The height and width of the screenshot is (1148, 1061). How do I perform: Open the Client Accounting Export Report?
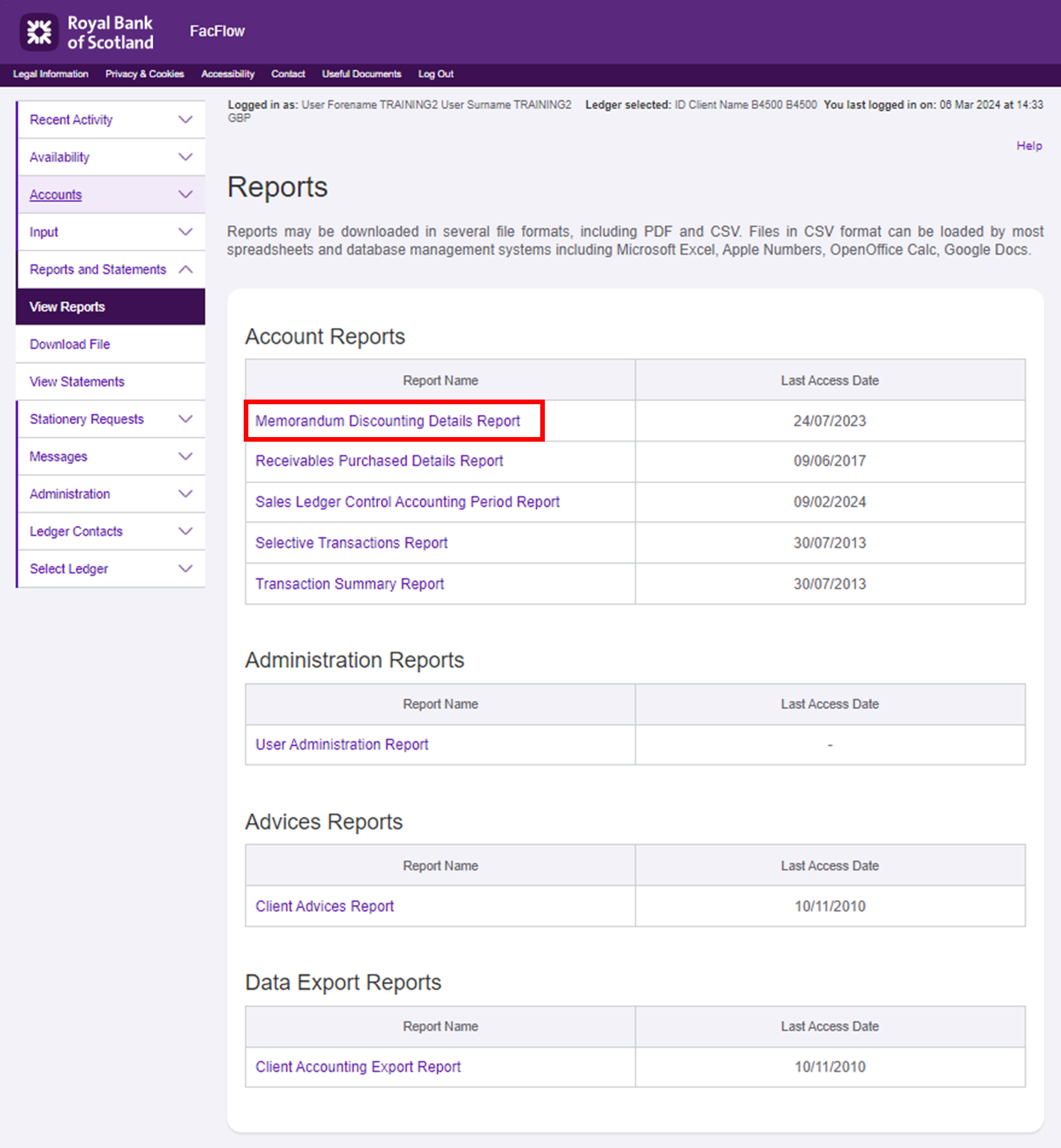click(x=358, y=1066)
